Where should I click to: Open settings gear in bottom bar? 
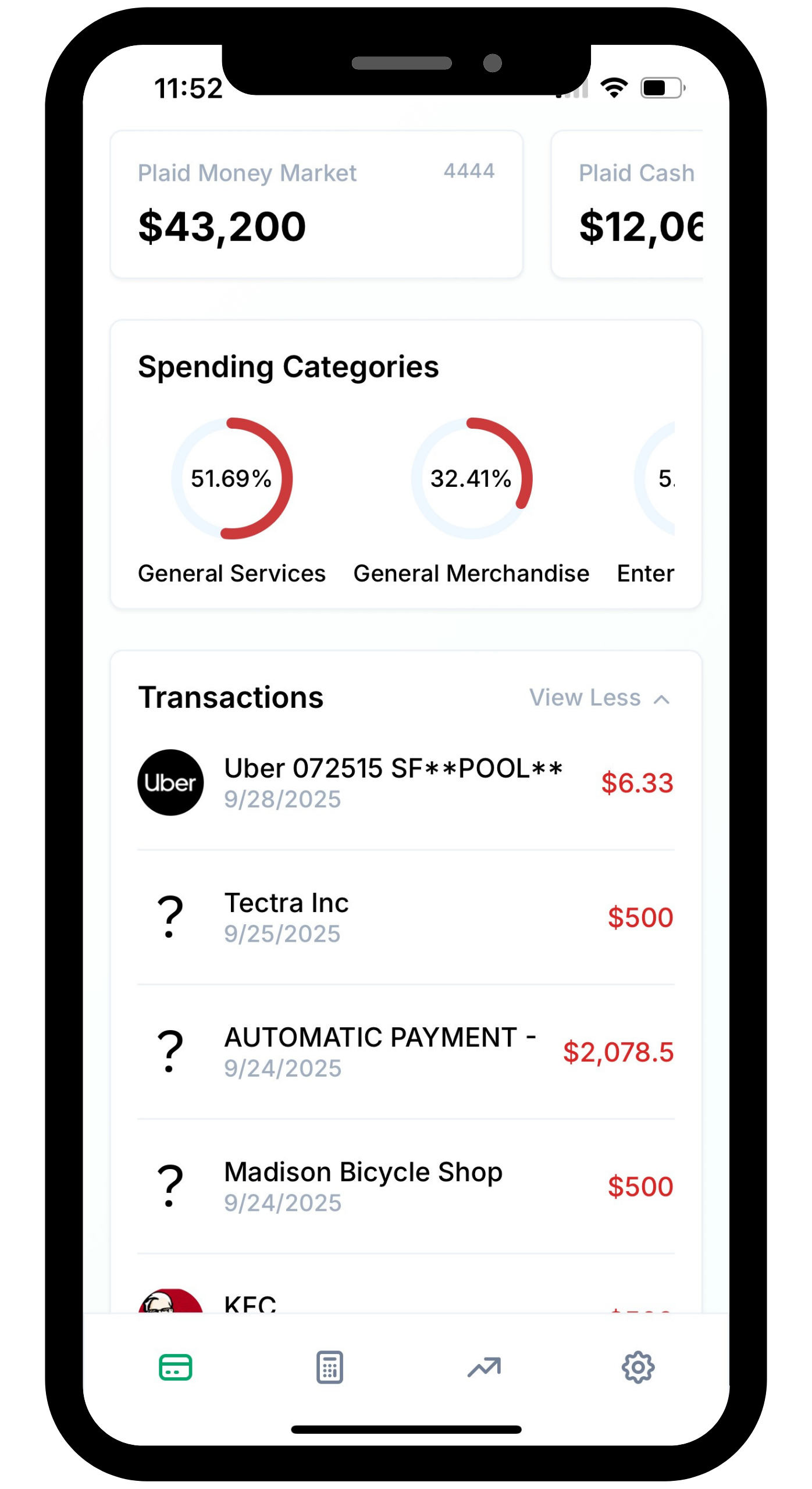coord(638,1367)
